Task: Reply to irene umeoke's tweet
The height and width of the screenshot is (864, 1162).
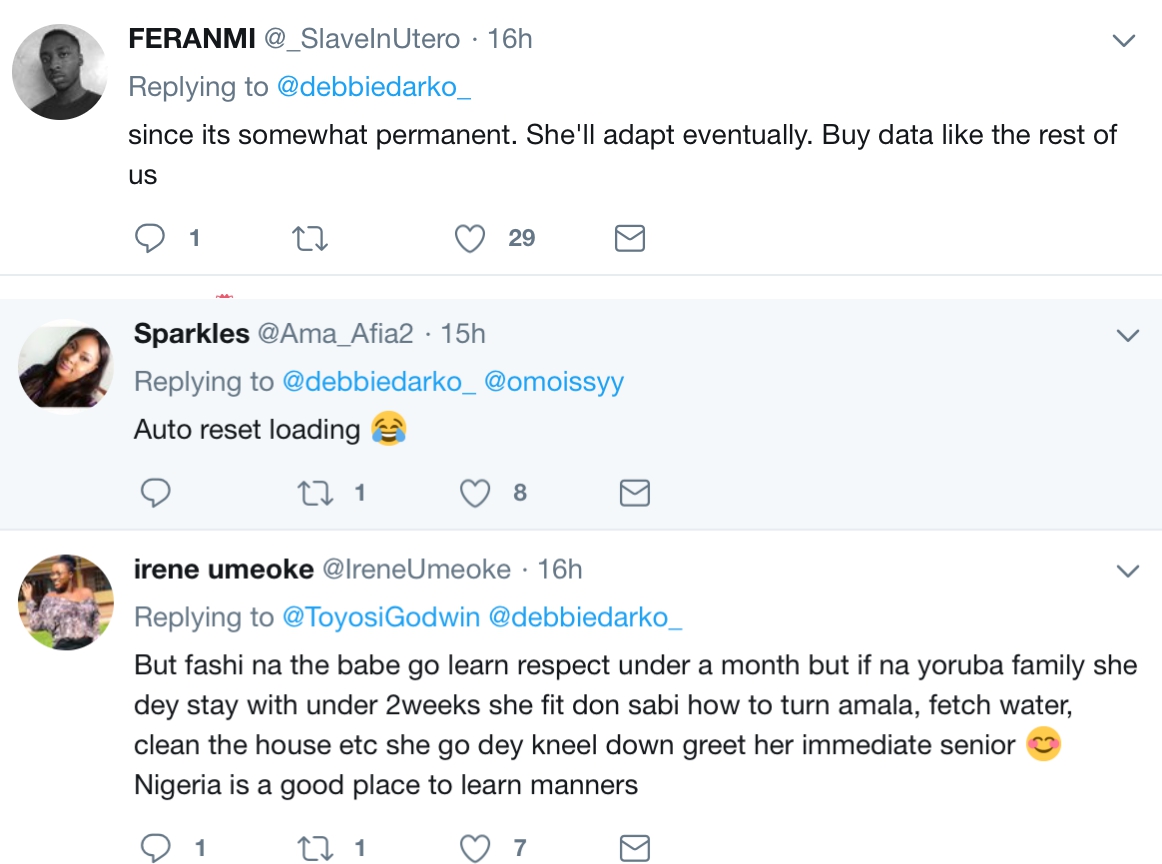Action: pyautogui.click(x=155, y=848)
